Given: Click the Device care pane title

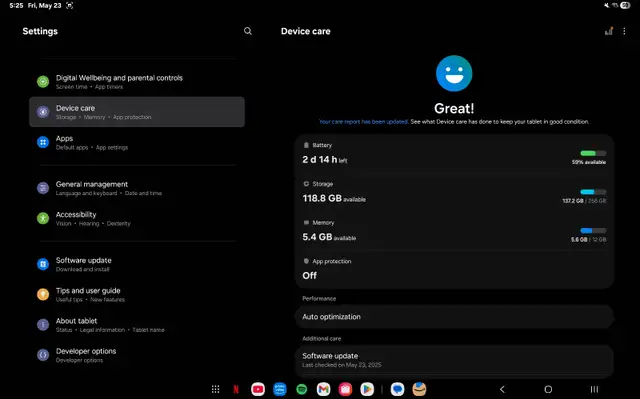Looking at the screenshot, I should (306, 31).
